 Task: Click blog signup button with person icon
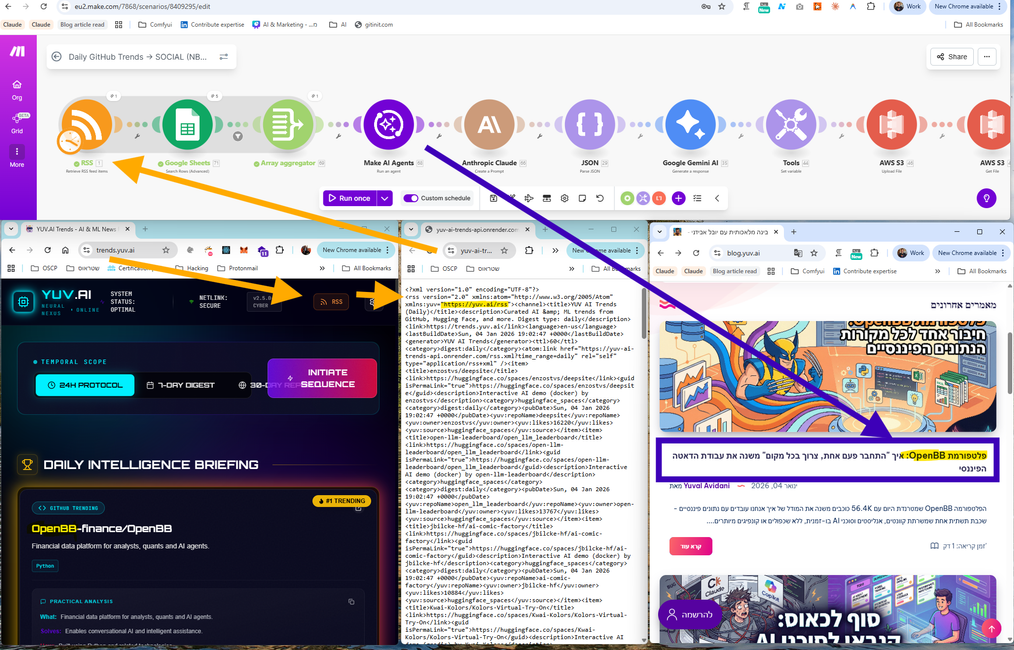pos(689,614)
